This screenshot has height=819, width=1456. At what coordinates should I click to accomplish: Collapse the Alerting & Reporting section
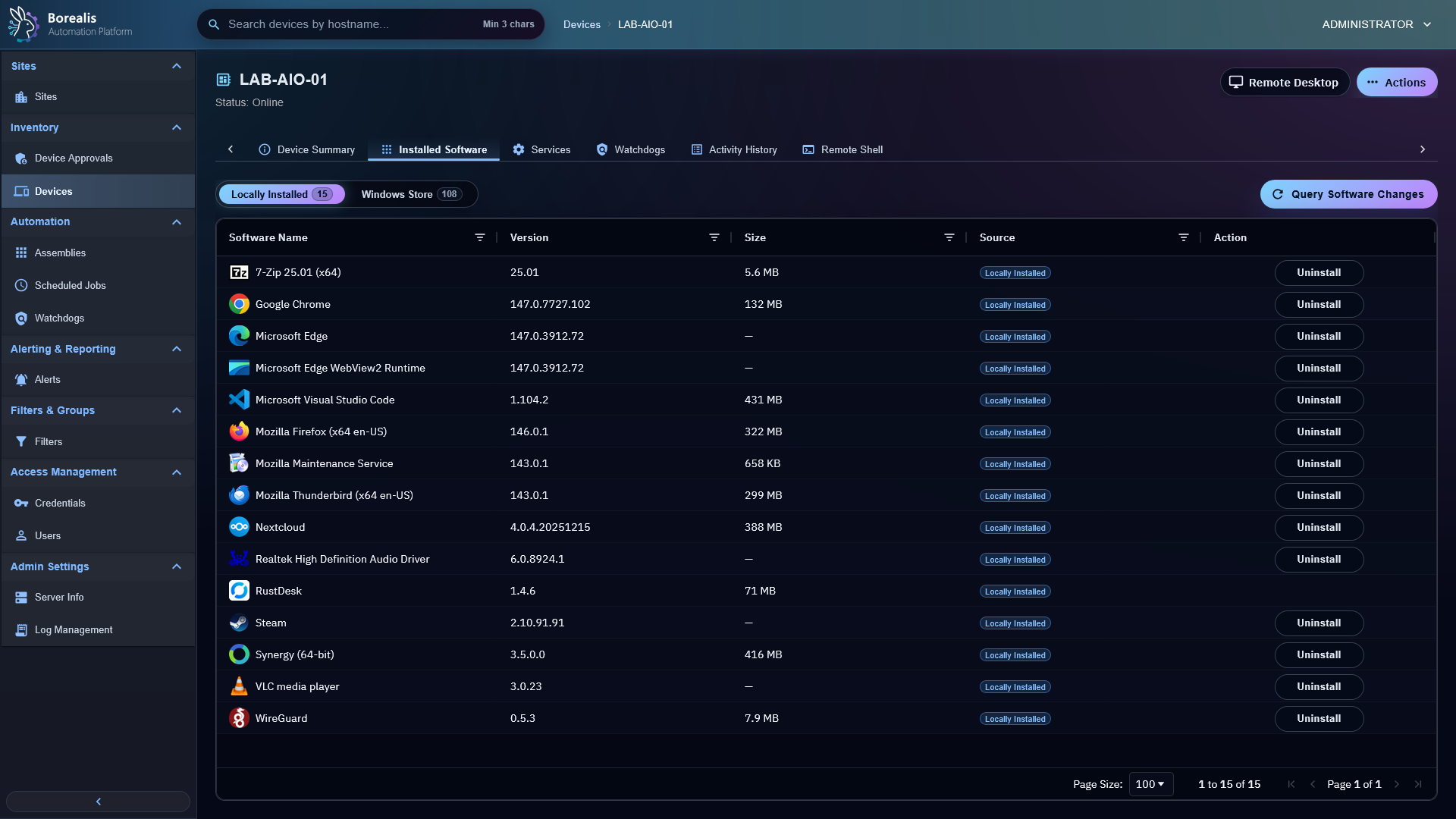(177, 349)
